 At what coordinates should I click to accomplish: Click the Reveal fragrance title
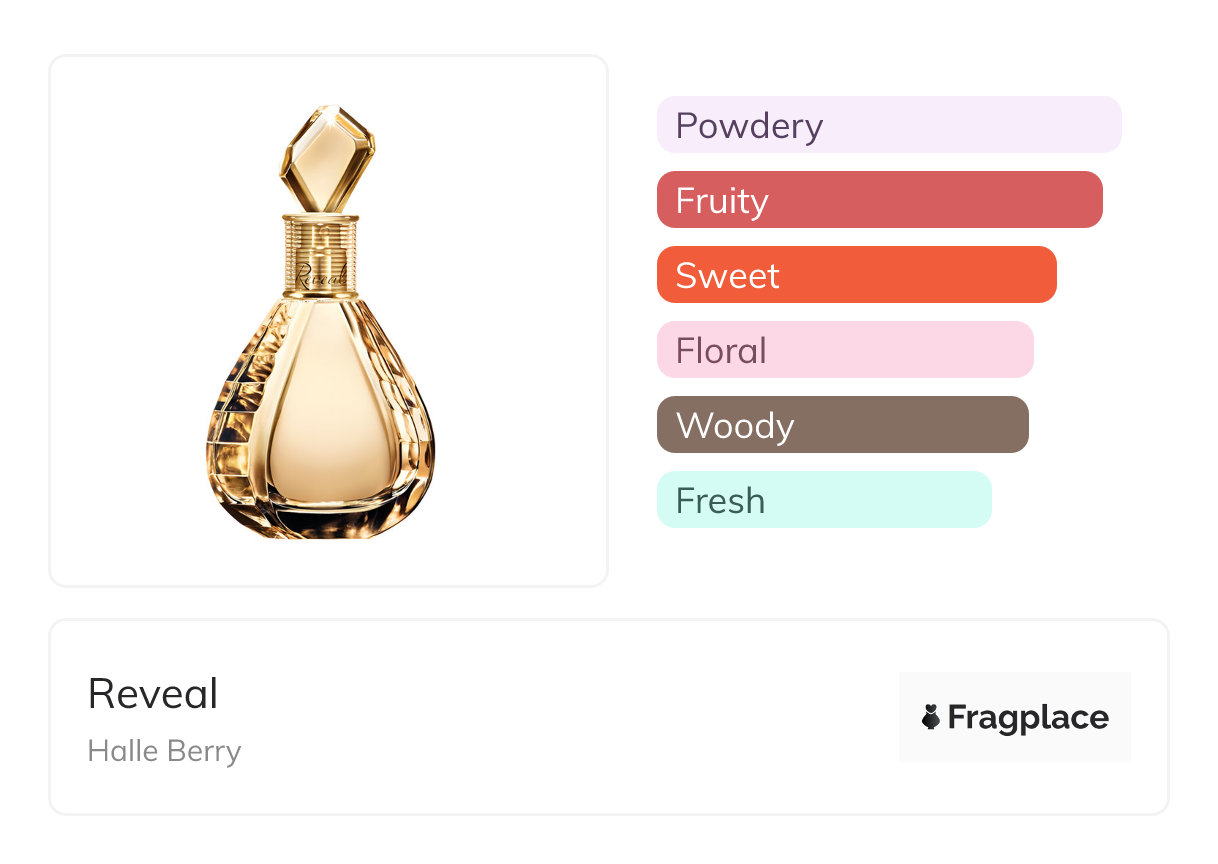point(153,693)
